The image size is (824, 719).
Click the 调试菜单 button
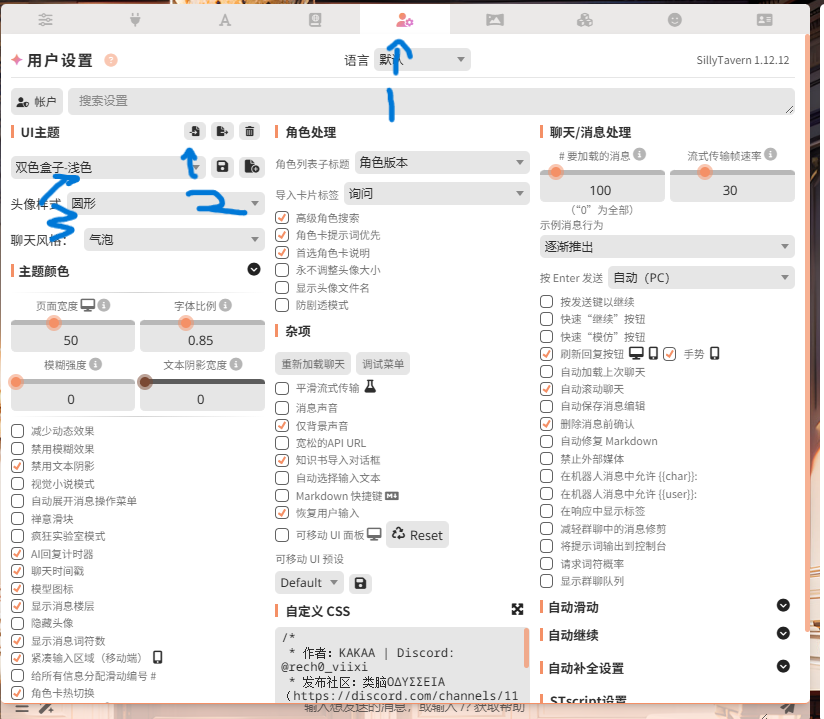point(383,363)
